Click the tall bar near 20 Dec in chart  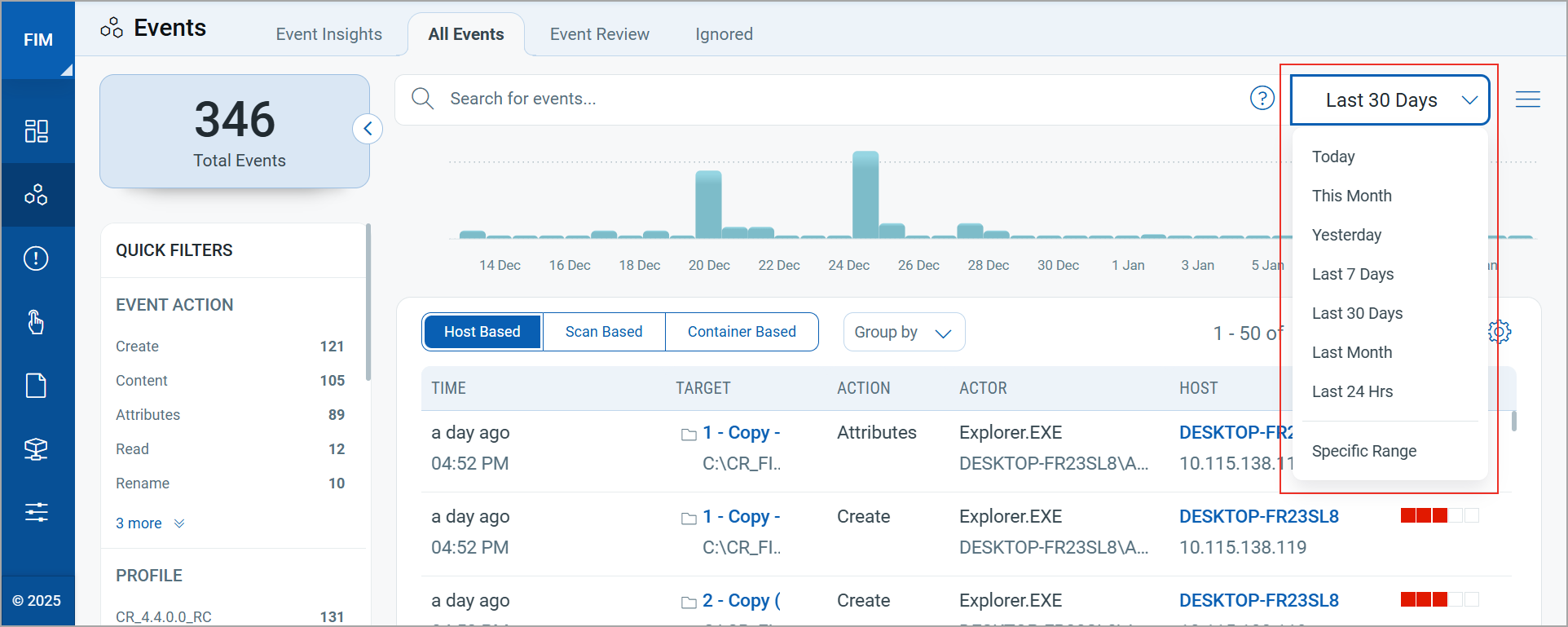(x=708, y=204)
